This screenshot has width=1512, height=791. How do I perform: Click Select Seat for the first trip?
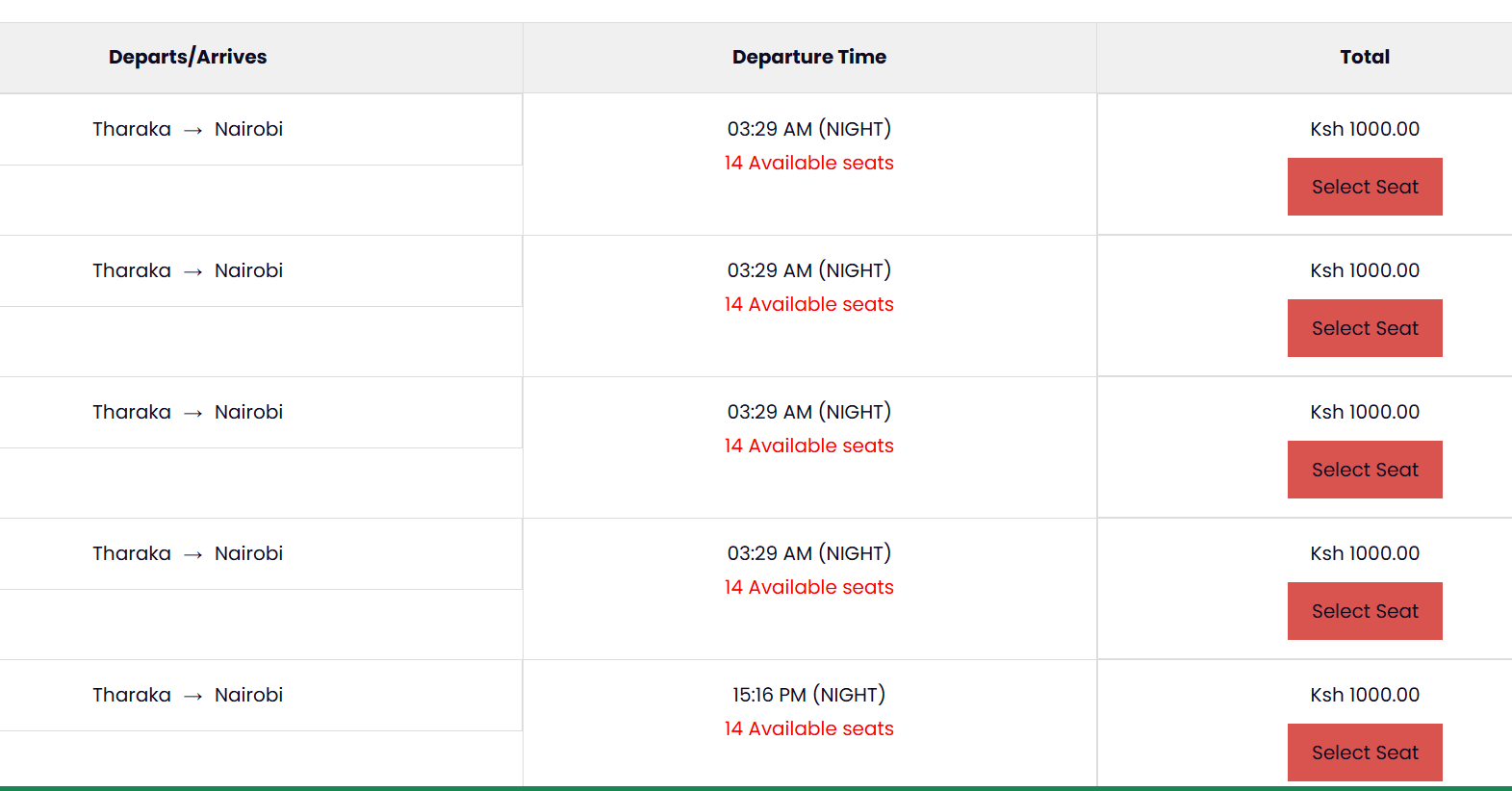tap(1365, 187)
